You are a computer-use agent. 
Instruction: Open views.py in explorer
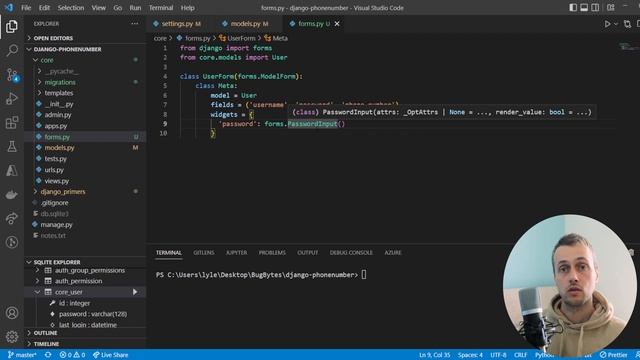tap(84, 181)
